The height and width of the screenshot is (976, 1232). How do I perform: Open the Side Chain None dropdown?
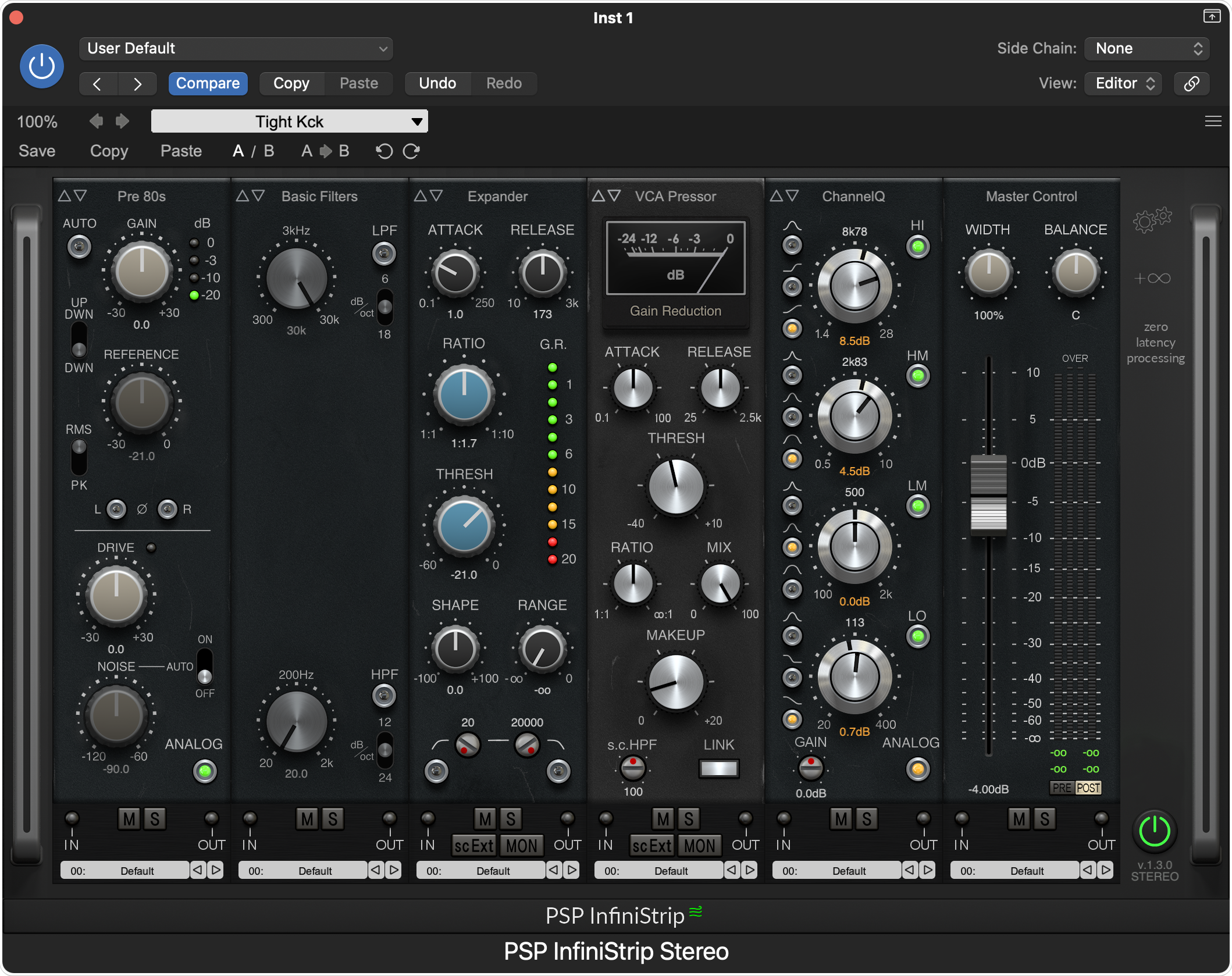pyautogui.click(x=1146, y=48)
